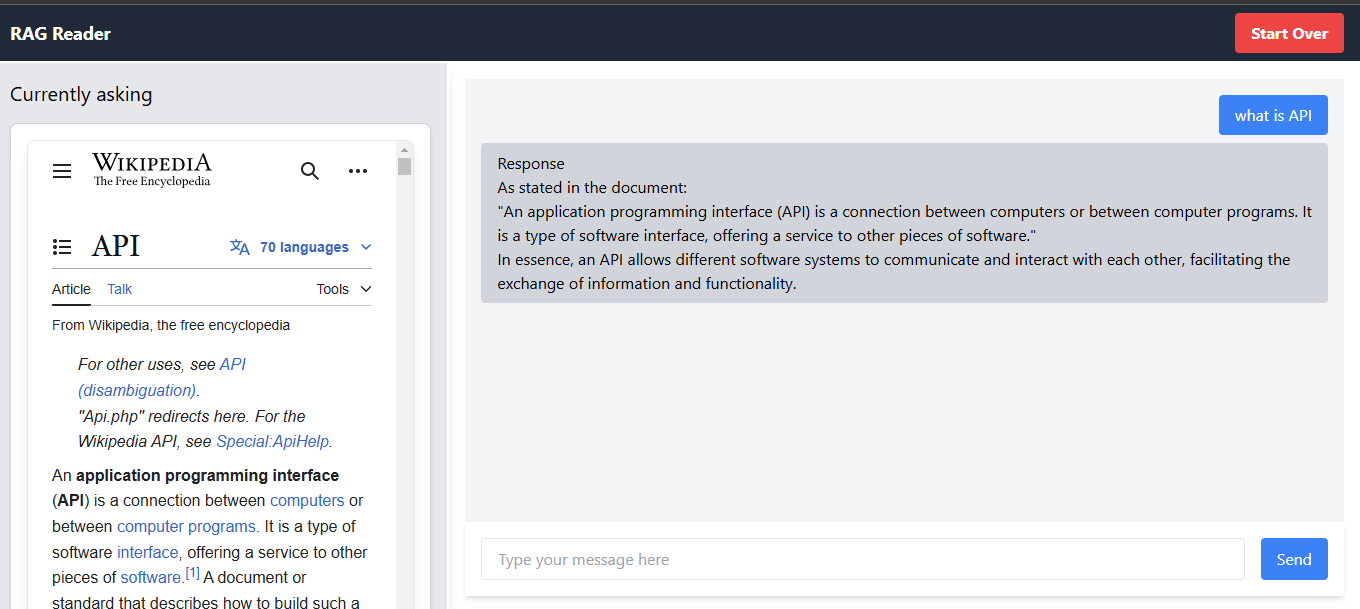Open the computer programs link
The height and width of the screenshot is (609, 1360).
coord(186,526)
